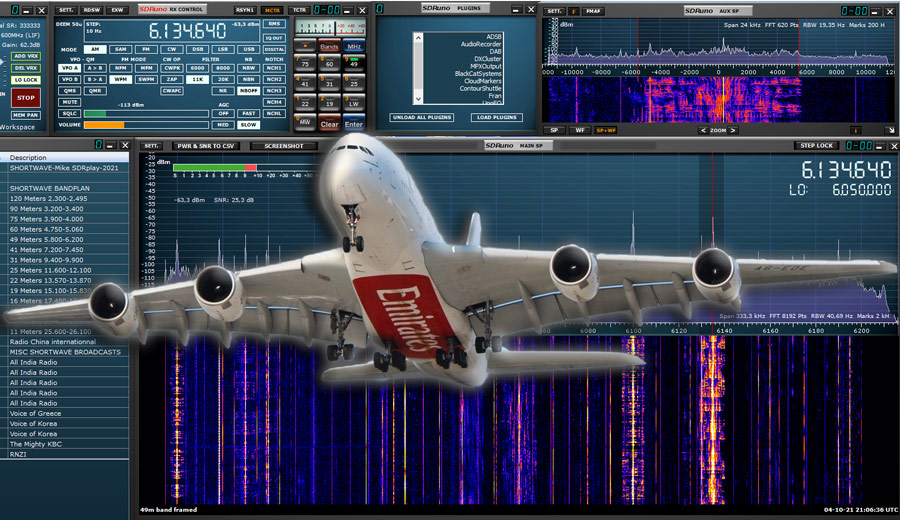Image resolution: width=900 pixels, height=520 pixels.
Task: Click the resize arrow icon in AUX SP
Action: [x=890, y=130]
